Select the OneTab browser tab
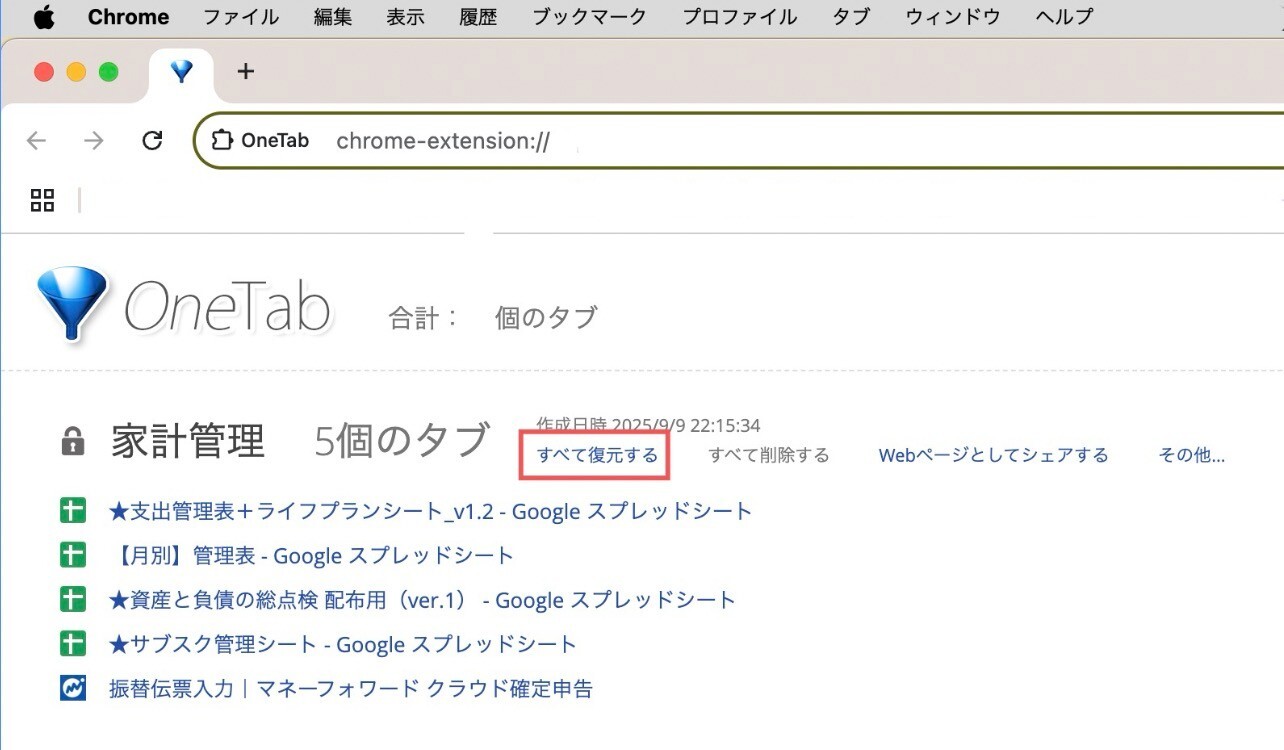The image size is (1284, 750). 181,72
